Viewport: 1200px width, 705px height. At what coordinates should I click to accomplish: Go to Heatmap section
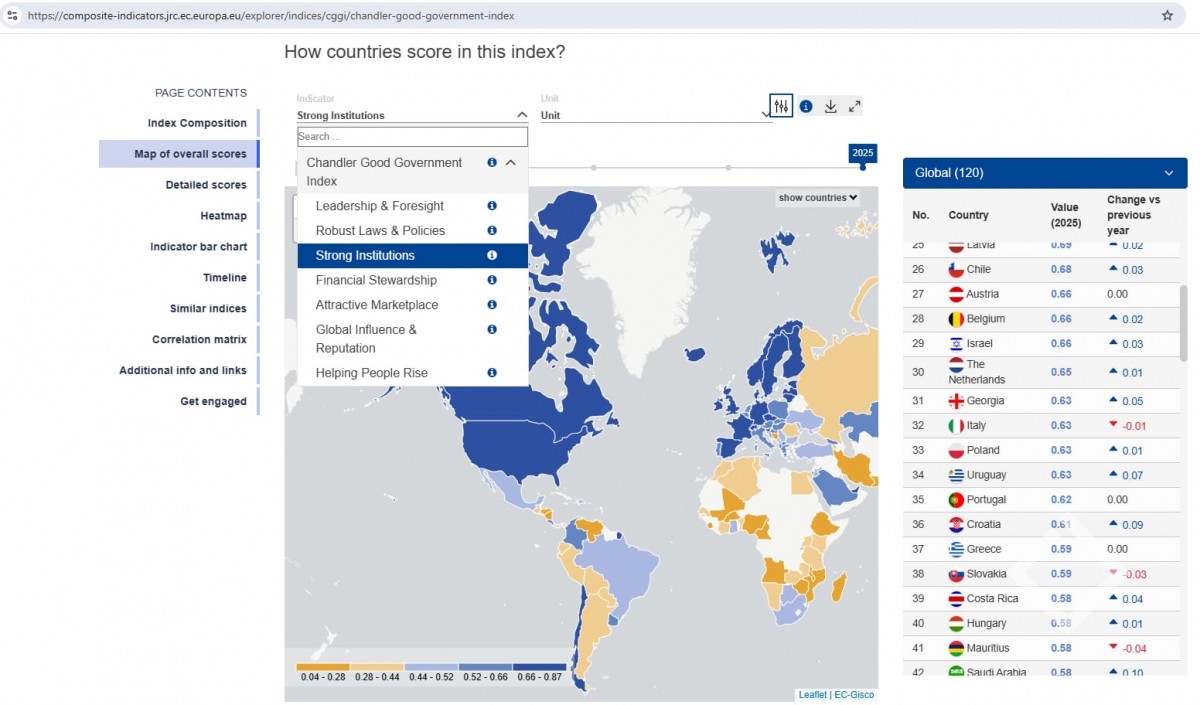(x=223, y=216)
